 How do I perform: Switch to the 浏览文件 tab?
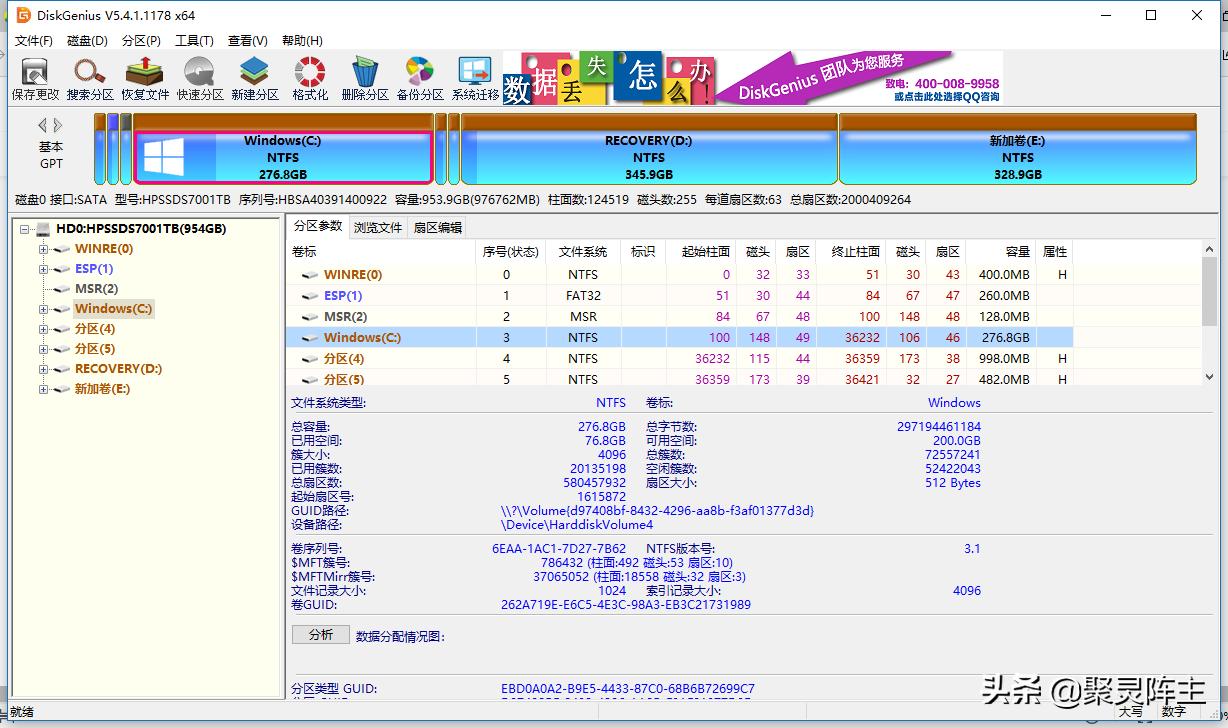(377, 227)
